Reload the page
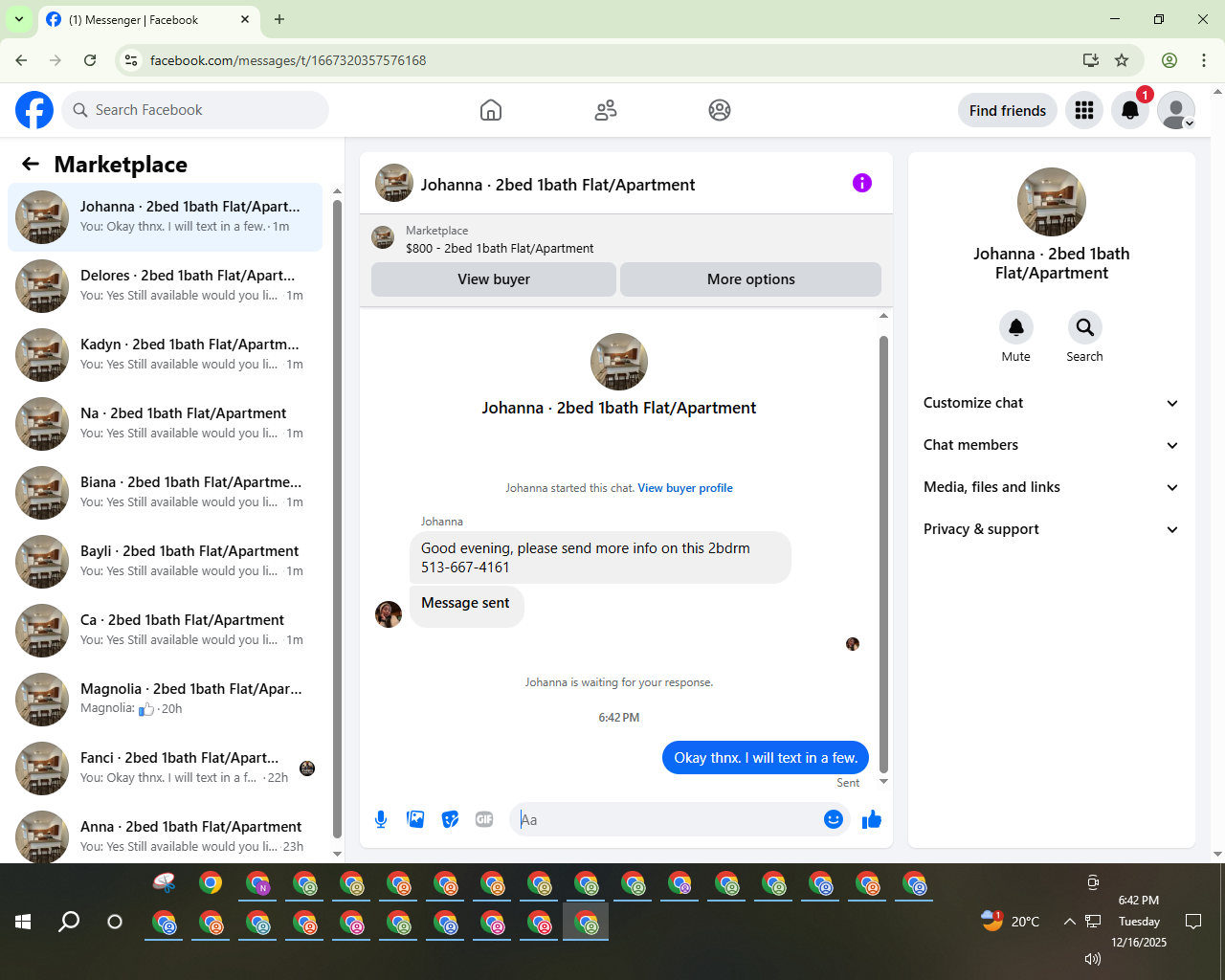Viewport: 1225px width, 980px height. click(x=90, y=60)
